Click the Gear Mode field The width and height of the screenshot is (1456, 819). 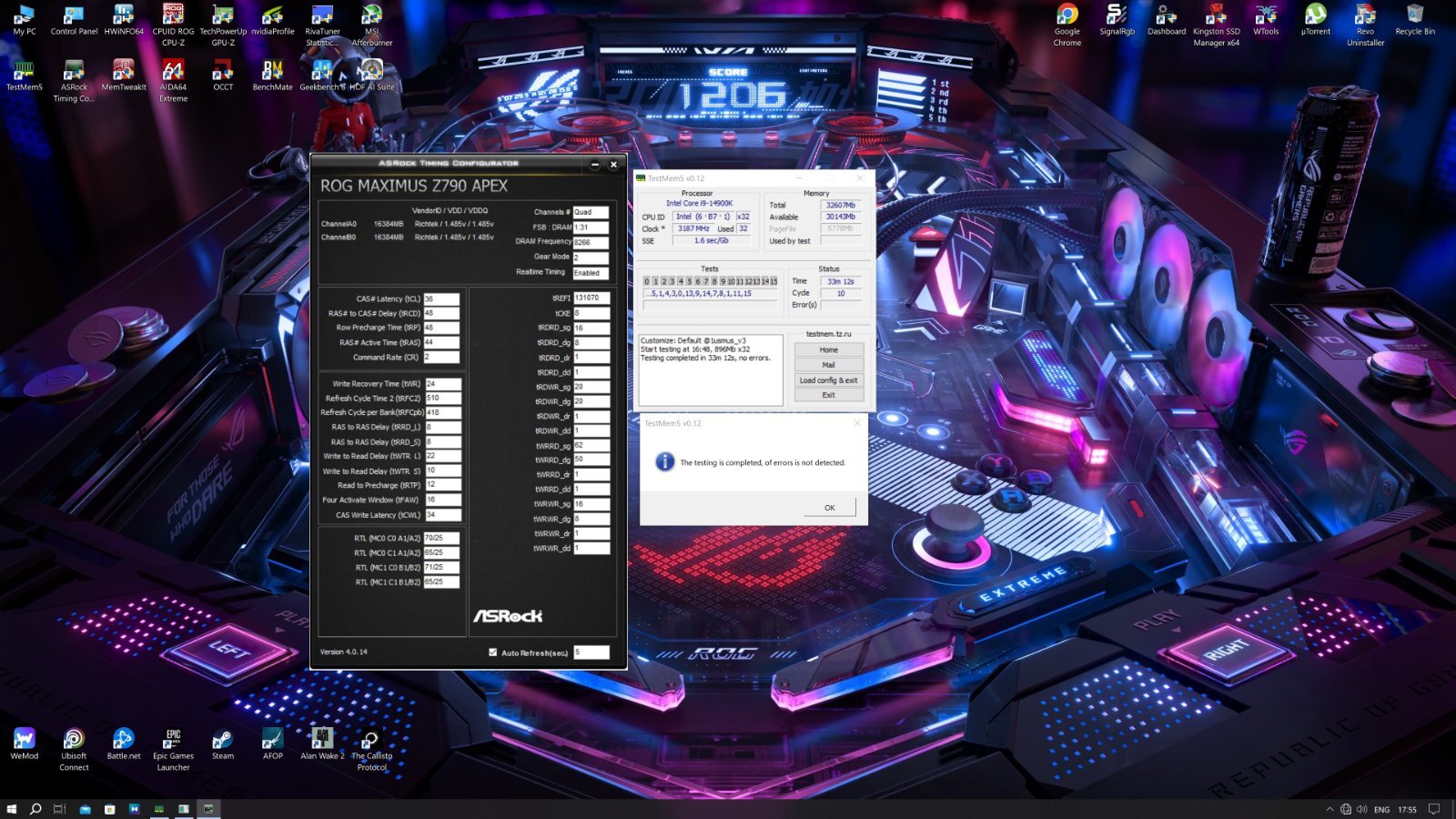591,258
